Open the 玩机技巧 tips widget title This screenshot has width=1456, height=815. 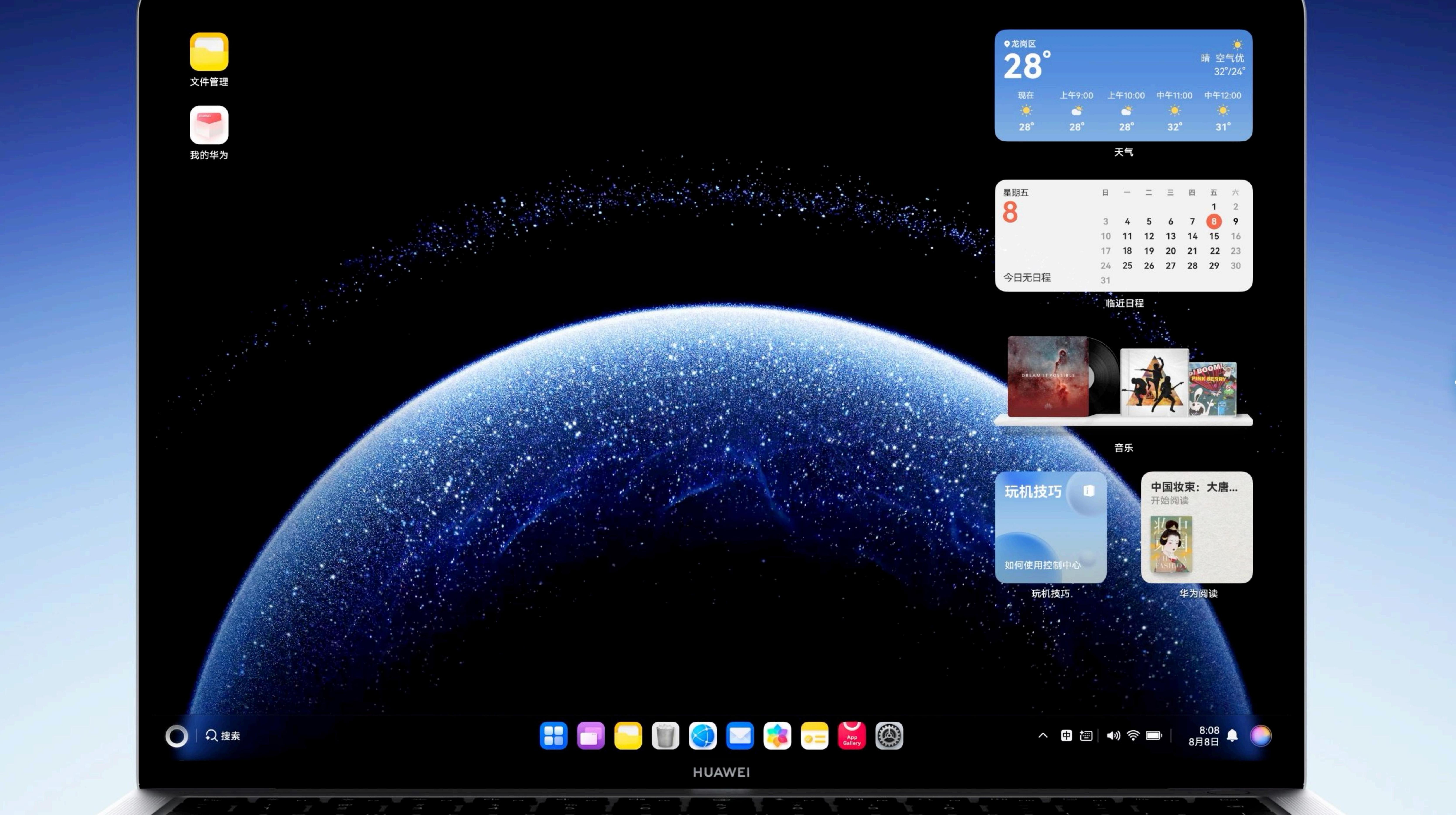(1033, 492)
